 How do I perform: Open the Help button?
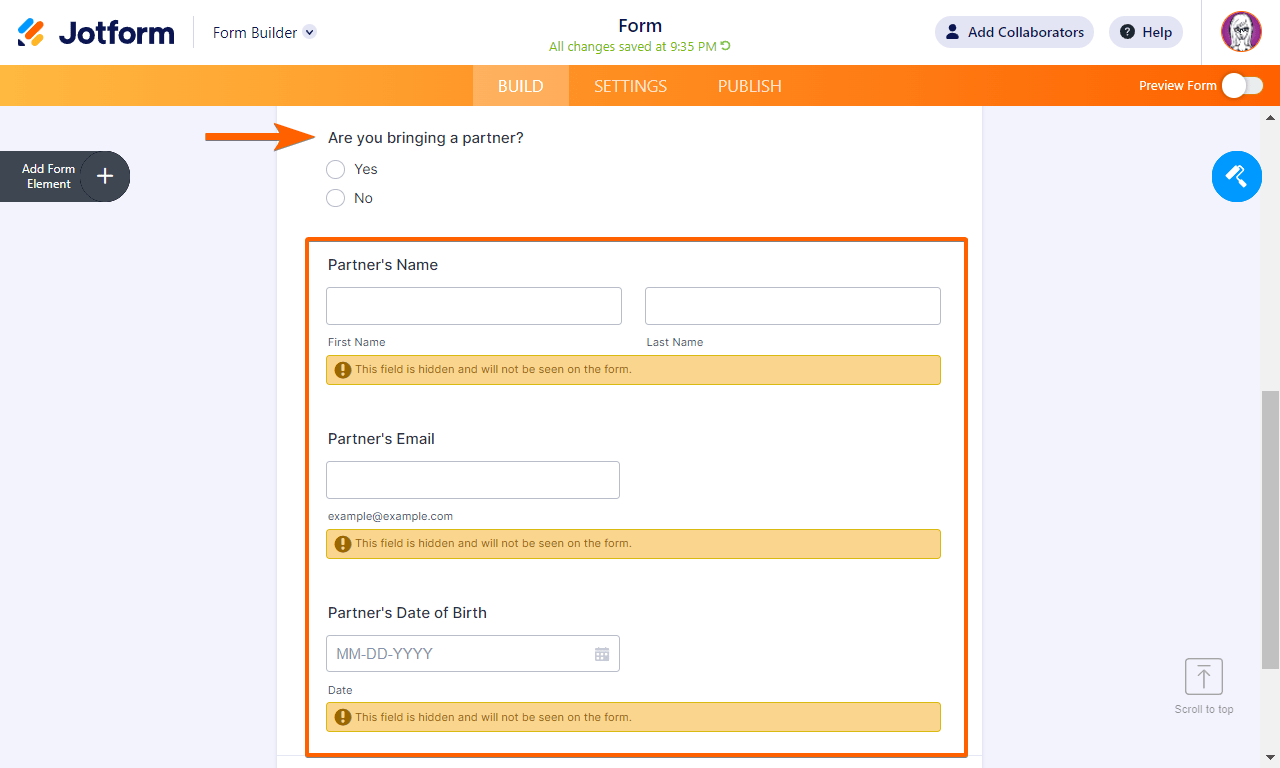click(x=1146, y=32)
